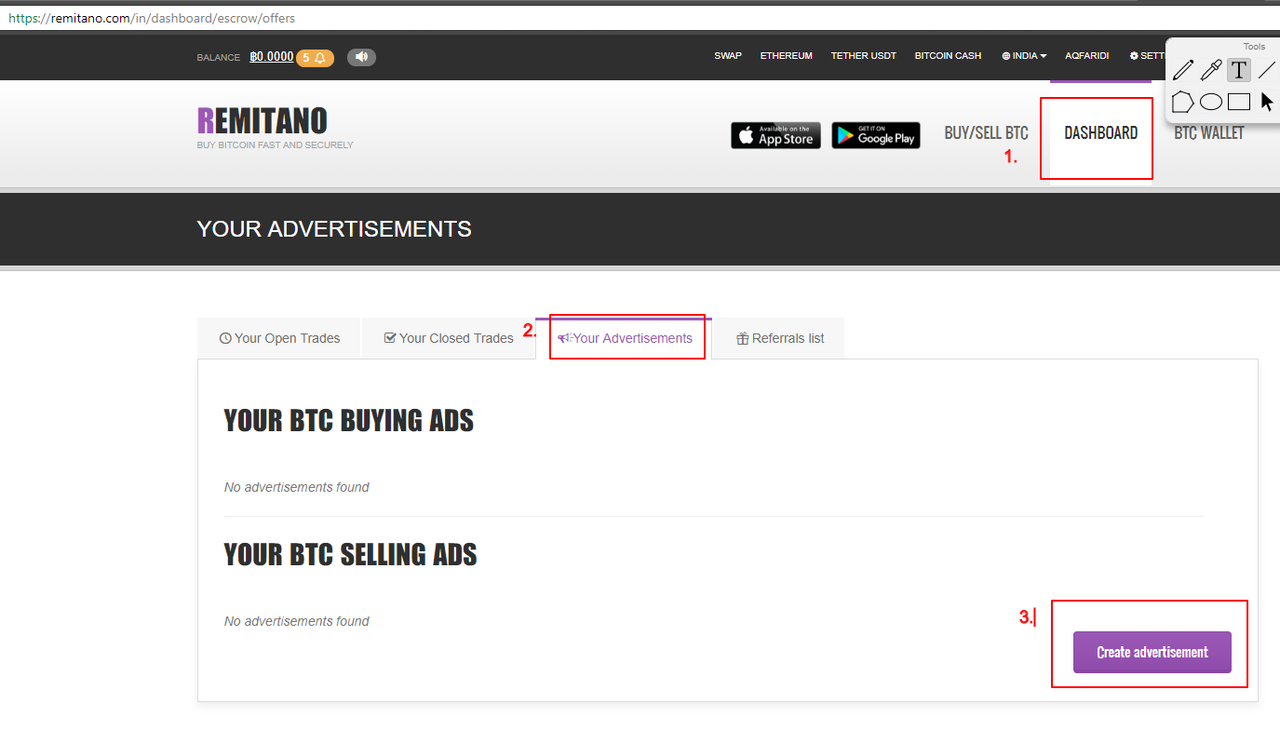Select the Eyedropper color picker tool
Viewport: 1280px width, 747px height.
pos(1211,70)
